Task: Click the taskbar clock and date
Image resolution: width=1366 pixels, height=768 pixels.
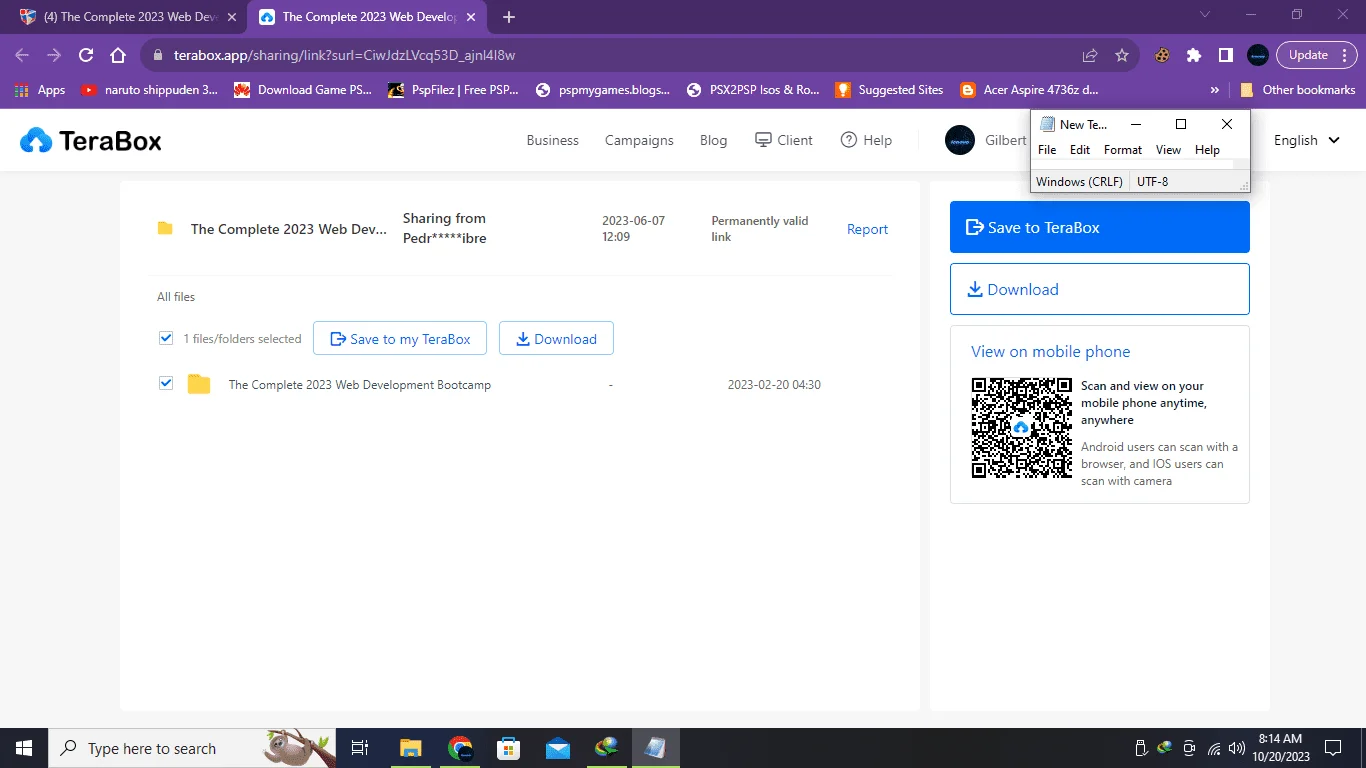Action: point(1279,748)
